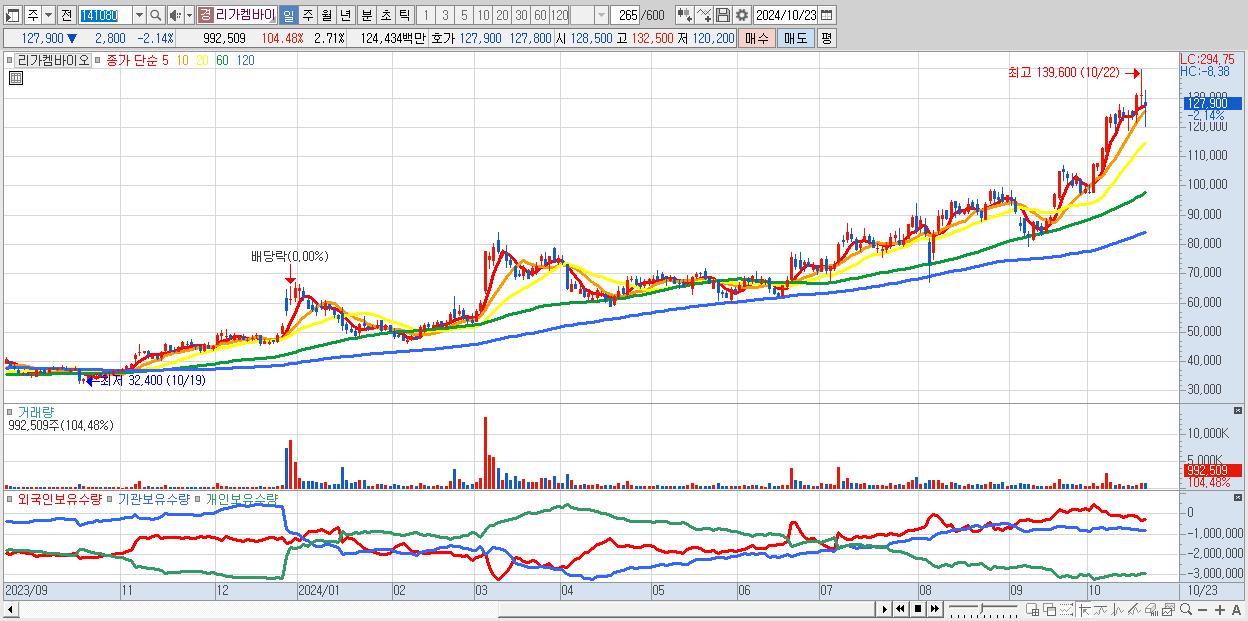Open the '경' company info badge
The image size is (1248, 621).
[x=205, y=15]
